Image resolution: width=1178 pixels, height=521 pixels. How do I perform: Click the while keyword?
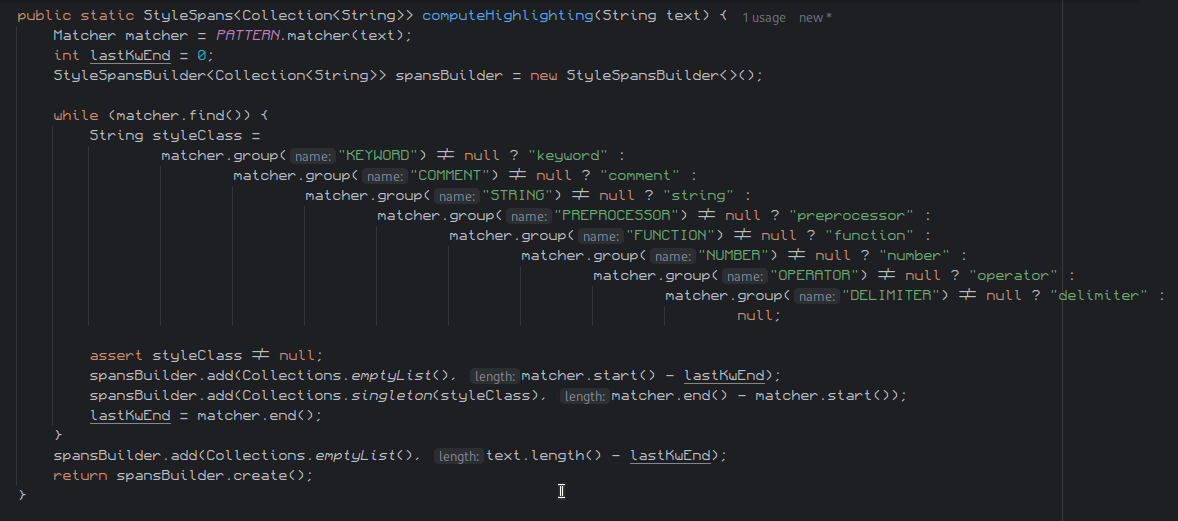coord(75,116)
